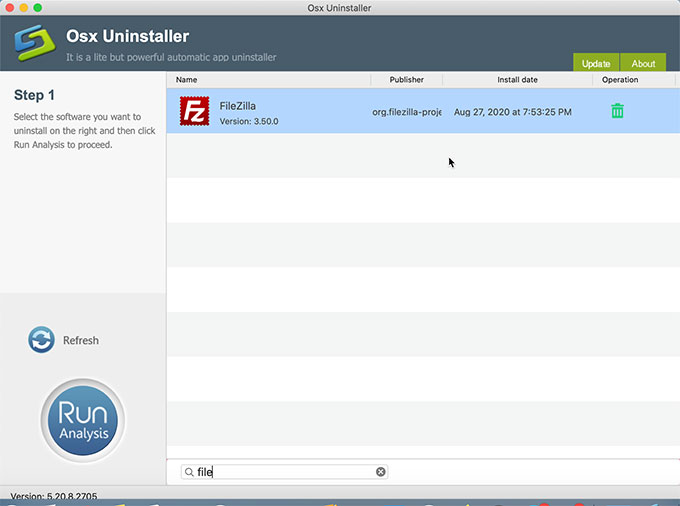Sort by the Name column header
The height and width of the screenshot is (506, 680).
(186, 80)
